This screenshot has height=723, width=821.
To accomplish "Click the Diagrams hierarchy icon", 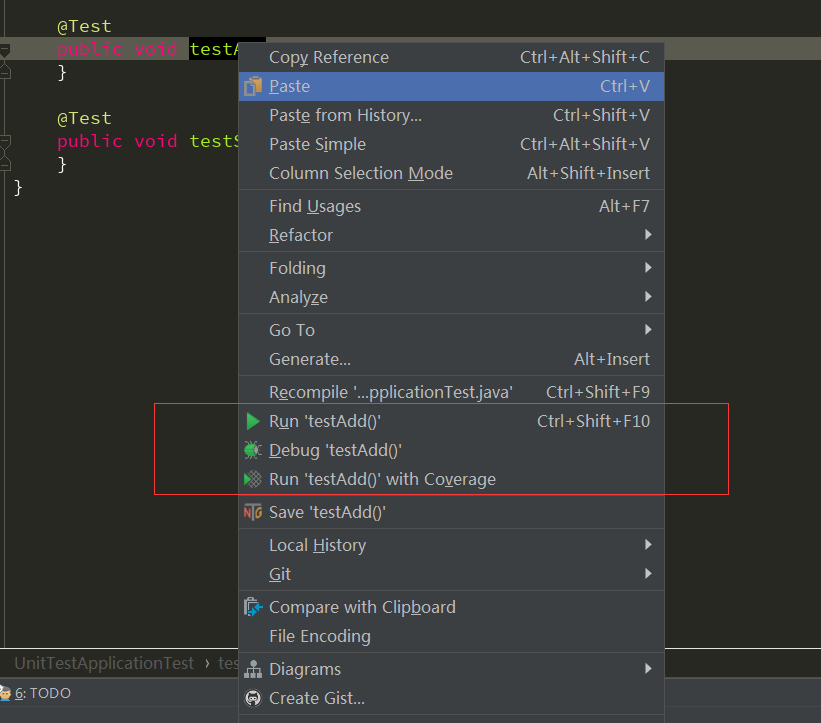I will 253,669.
